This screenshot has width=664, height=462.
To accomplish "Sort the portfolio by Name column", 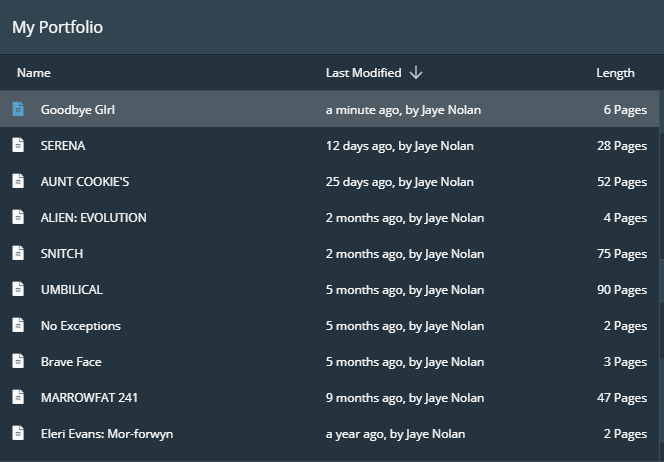I will click(x=34, y=73).
